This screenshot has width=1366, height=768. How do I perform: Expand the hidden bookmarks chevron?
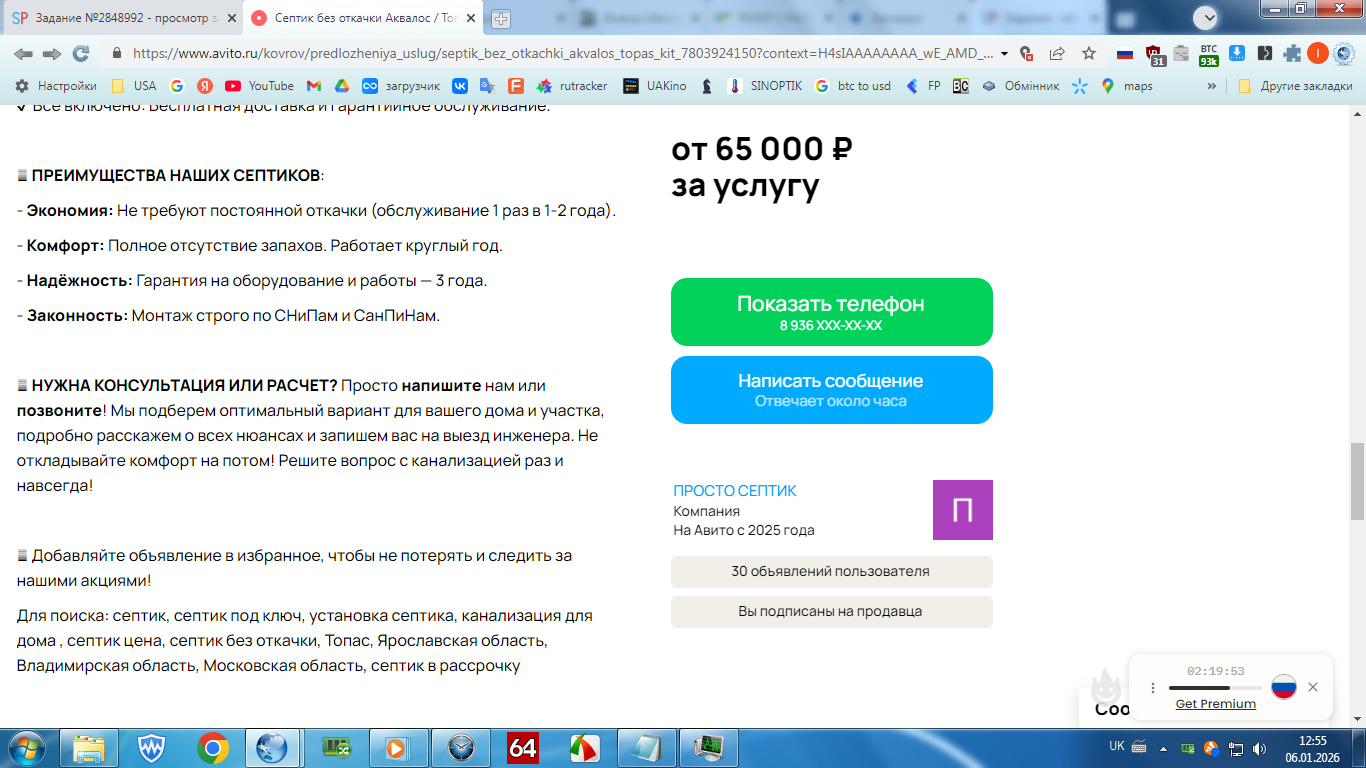(1212, 86)
